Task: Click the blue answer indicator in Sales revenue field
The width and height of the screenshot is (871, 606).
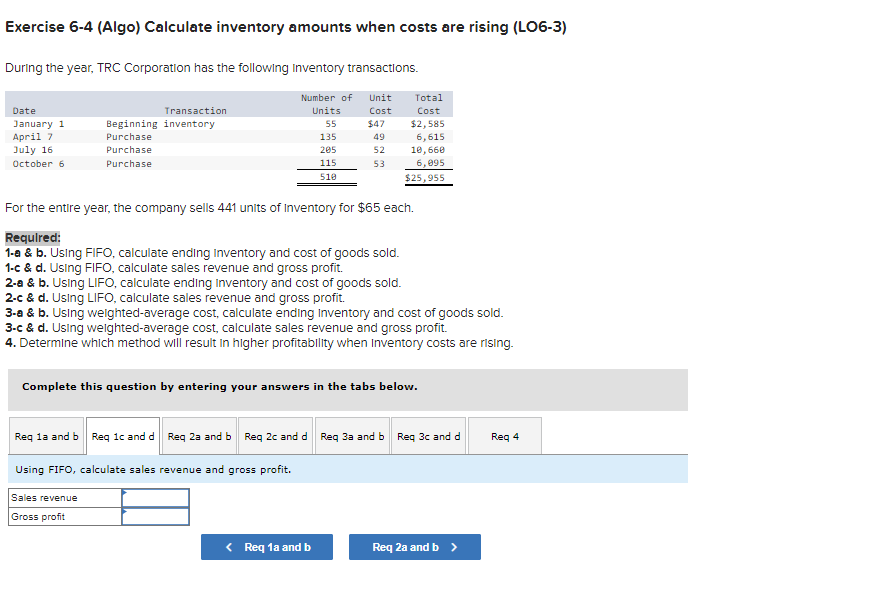Action: pyautogui.click(x=124, y=492)
